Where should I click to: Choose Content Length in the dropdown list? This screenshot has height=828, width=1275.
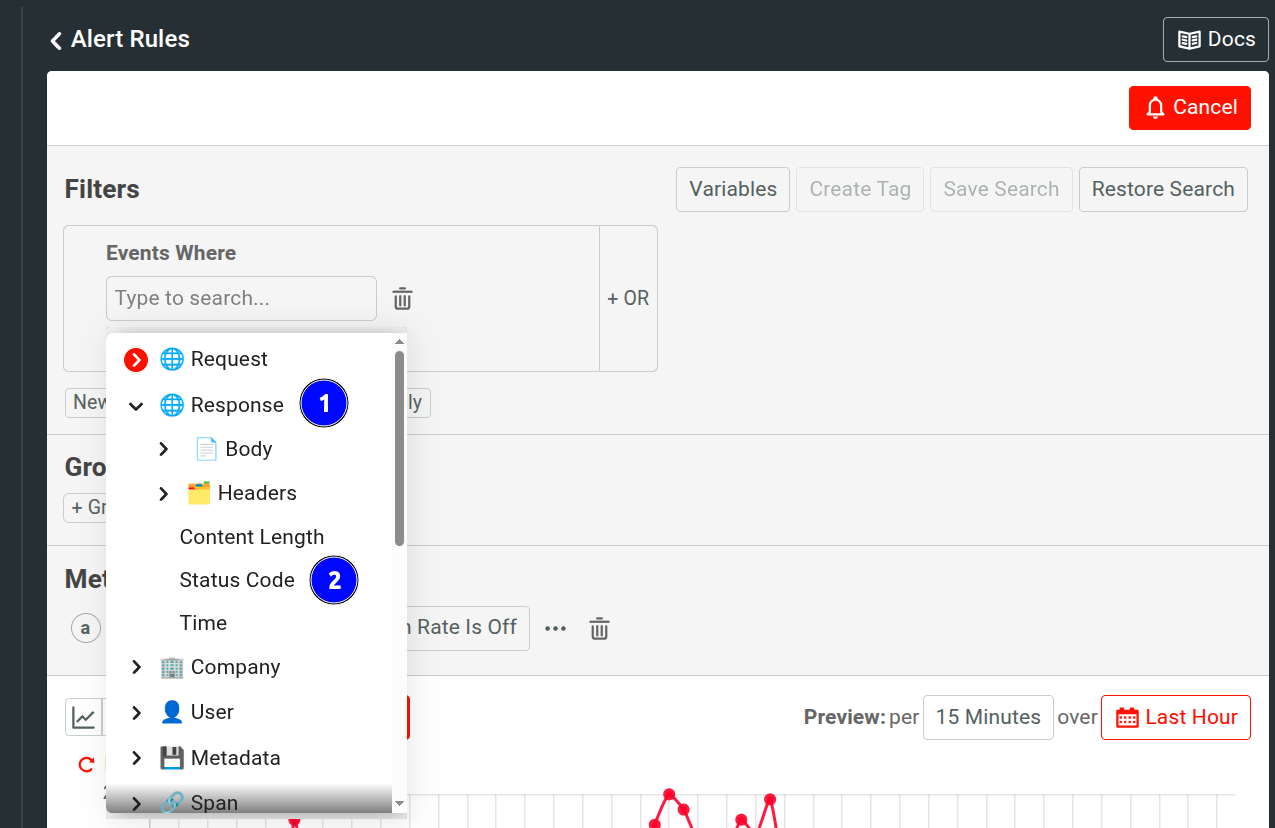click(x=251, y=536)
